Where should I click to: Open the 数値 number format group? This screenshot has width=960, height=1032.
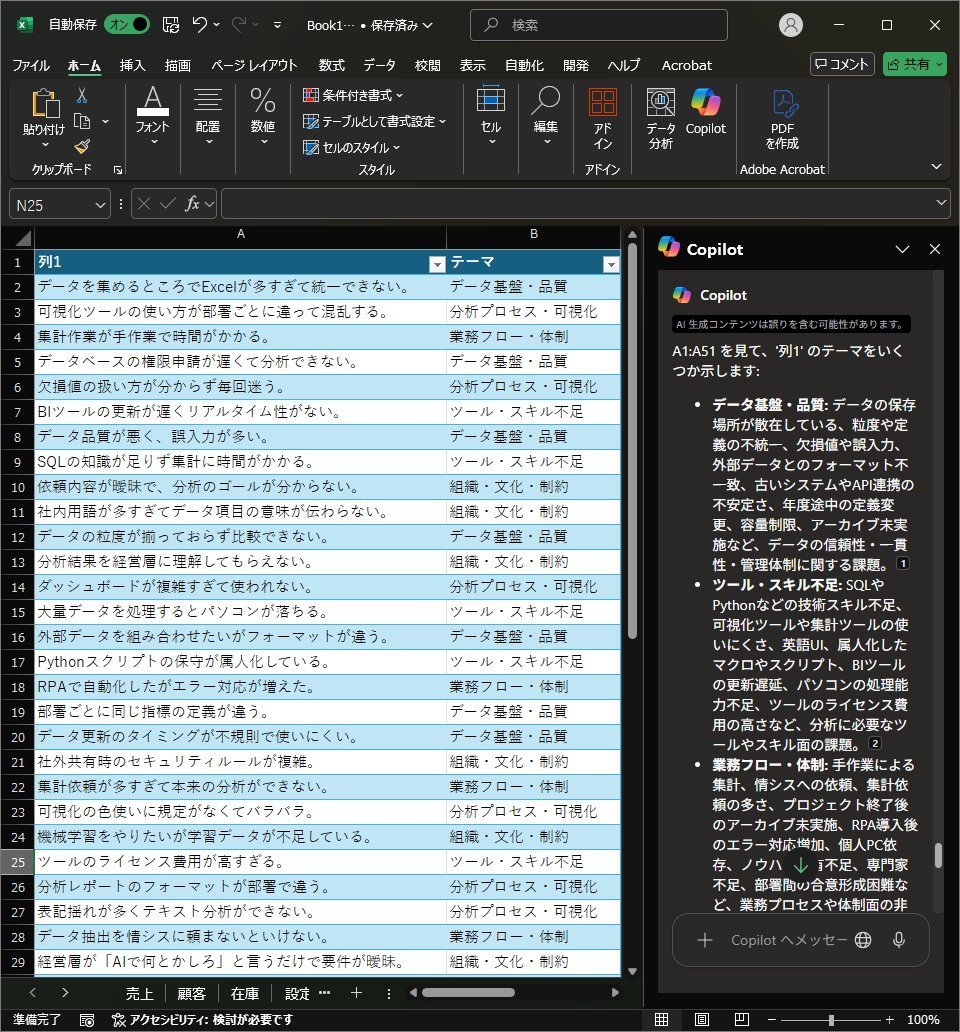(x=263, y=116)
